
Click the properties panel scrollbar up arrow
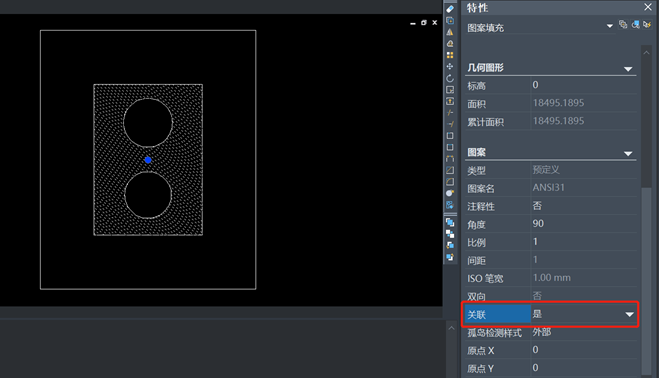click(646, 53)
